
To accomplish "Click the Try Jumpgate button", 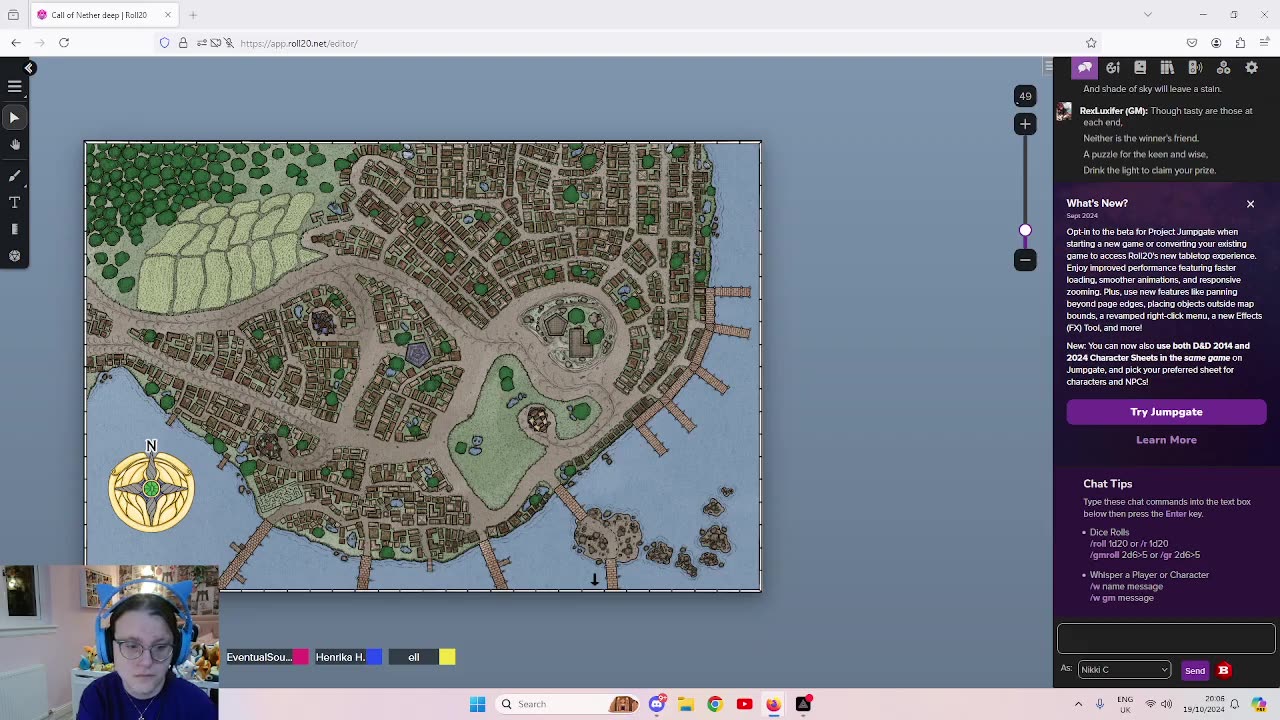I will [x=1166, y=412].
